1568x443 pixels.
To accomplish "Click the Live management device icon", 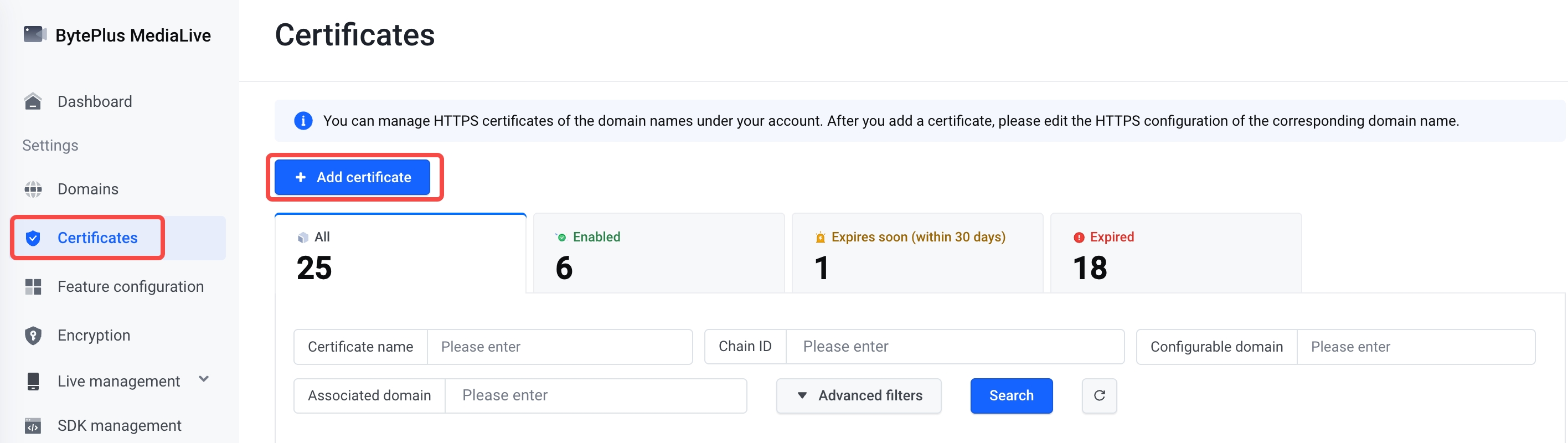I will pos(33,382).
